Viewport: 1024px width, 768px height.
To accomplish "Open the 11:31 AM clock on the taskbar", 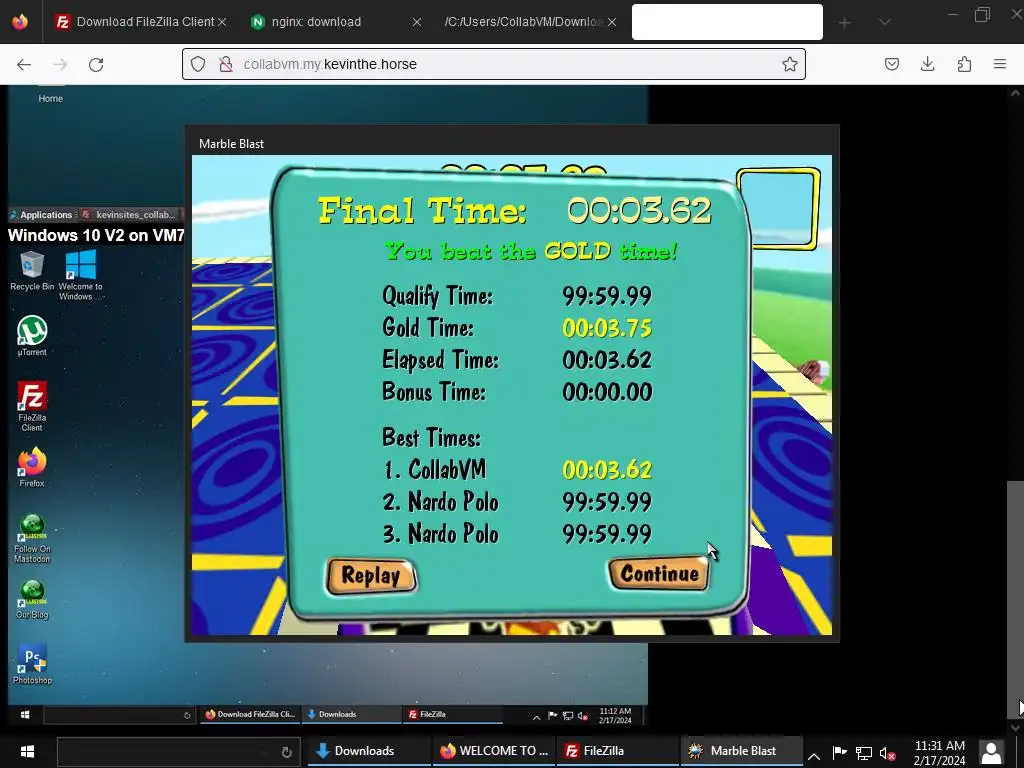I will point(939,752).
